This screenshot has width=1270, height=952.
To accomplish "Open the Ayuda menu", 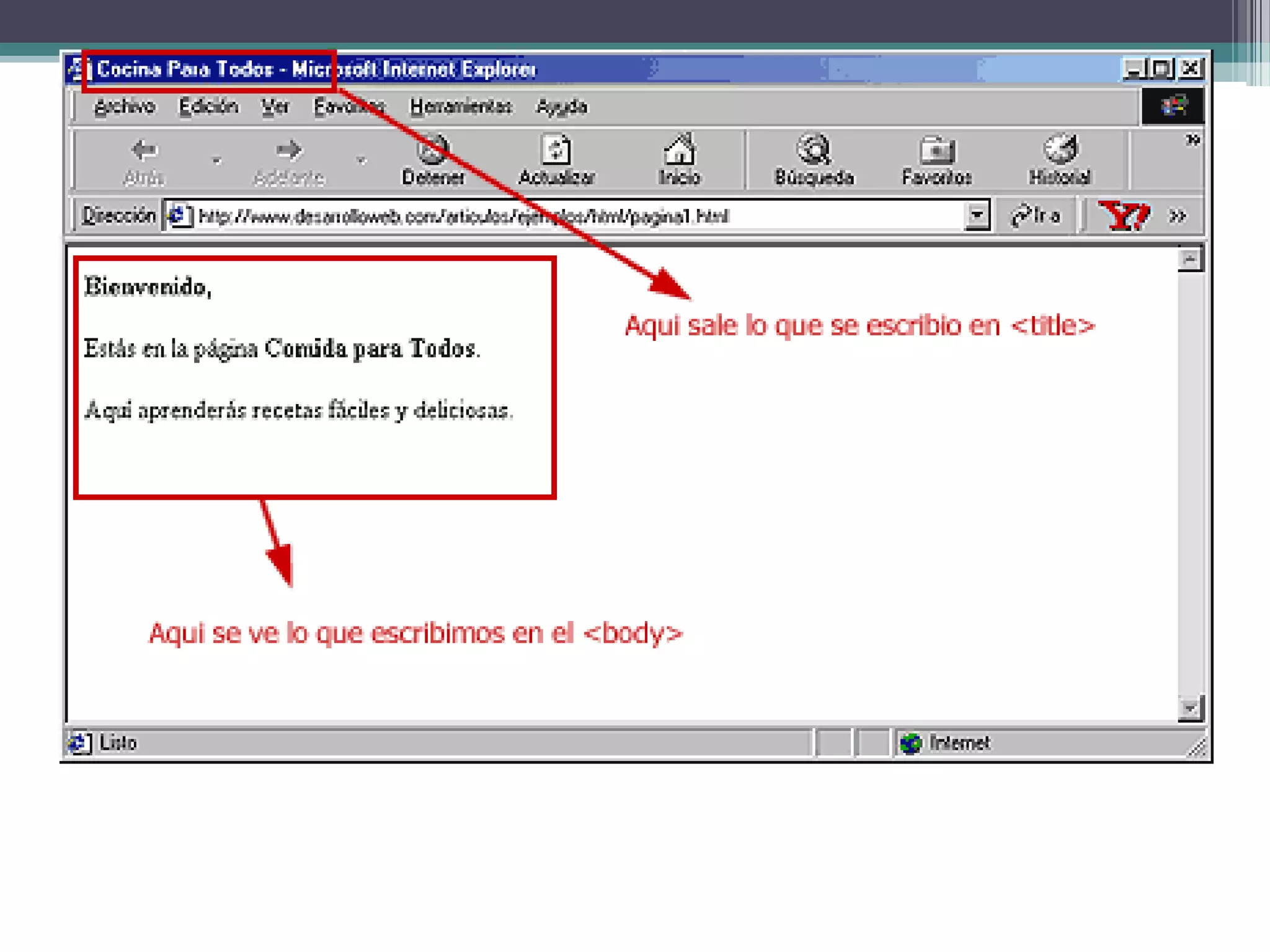I will tap(561, 107).
